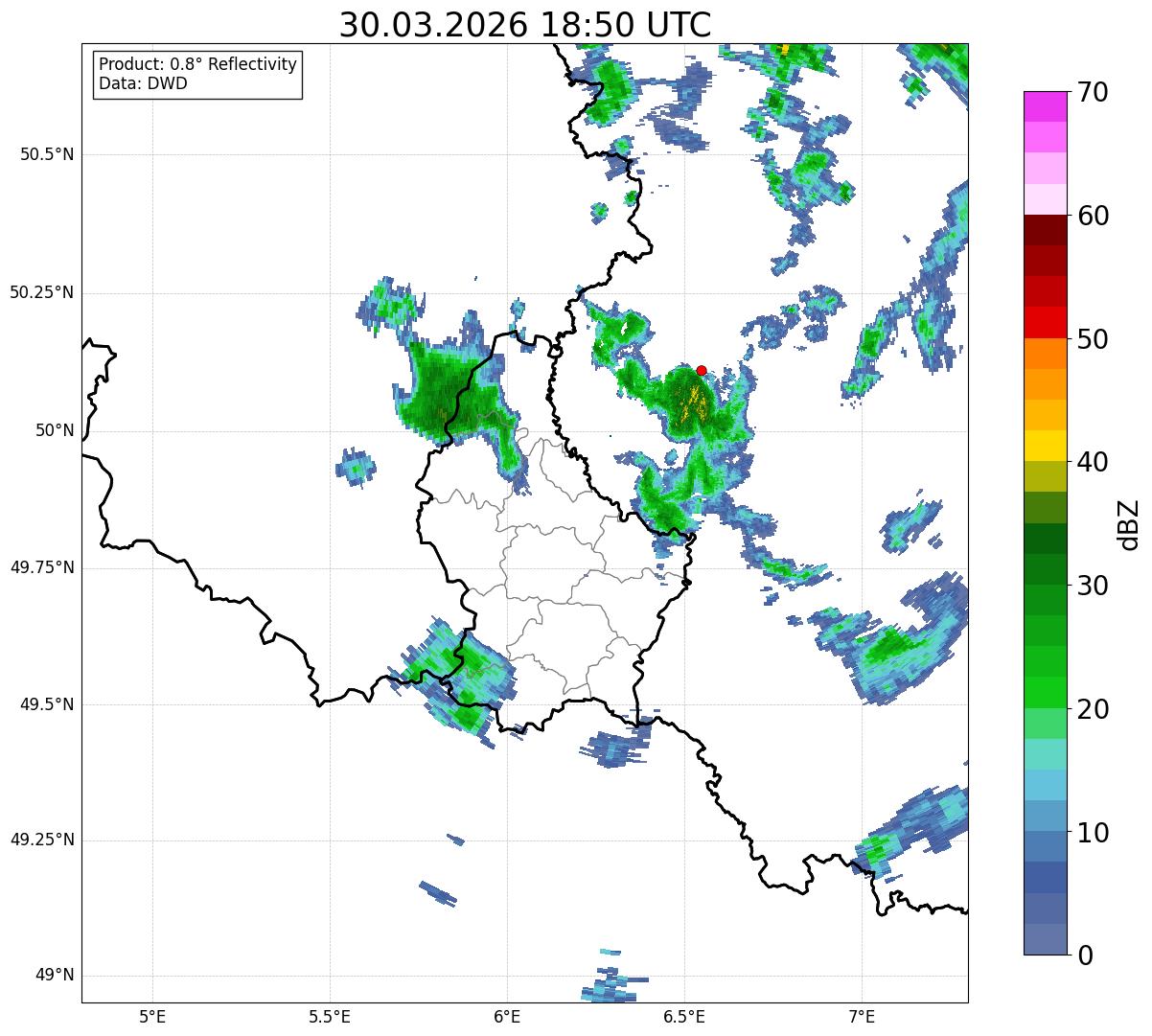Click the 7°E longitude label

pyautogui.click(x=862, y=1016)
